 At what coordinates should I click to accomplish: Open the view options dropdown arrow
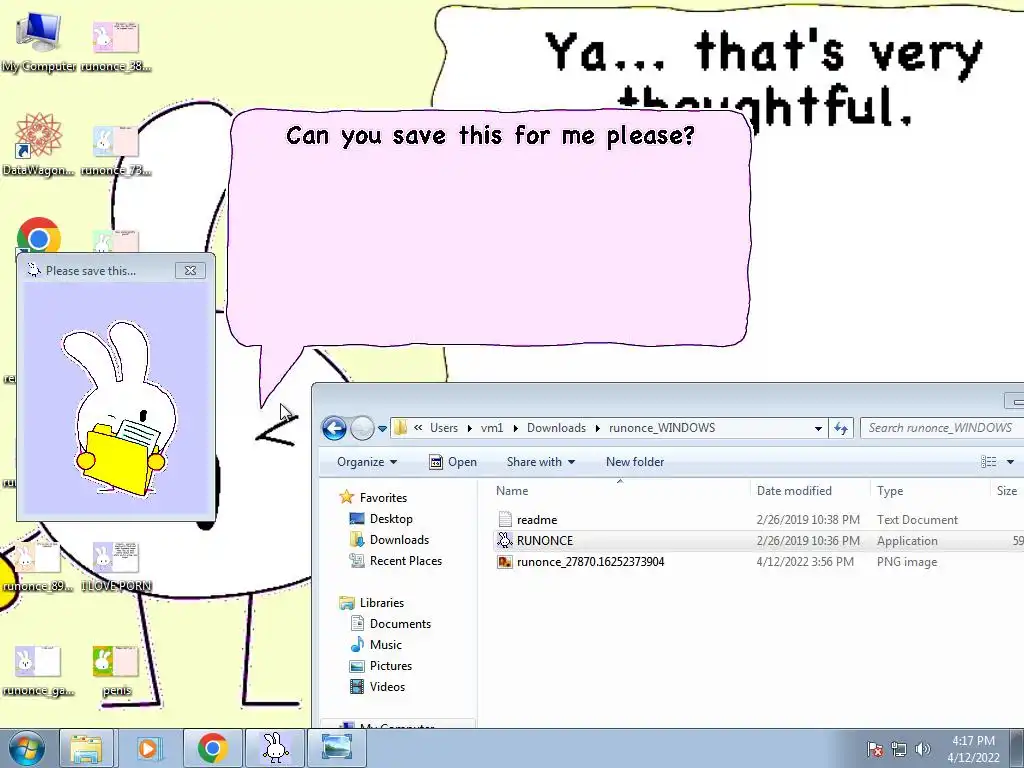click(1010, 462)
